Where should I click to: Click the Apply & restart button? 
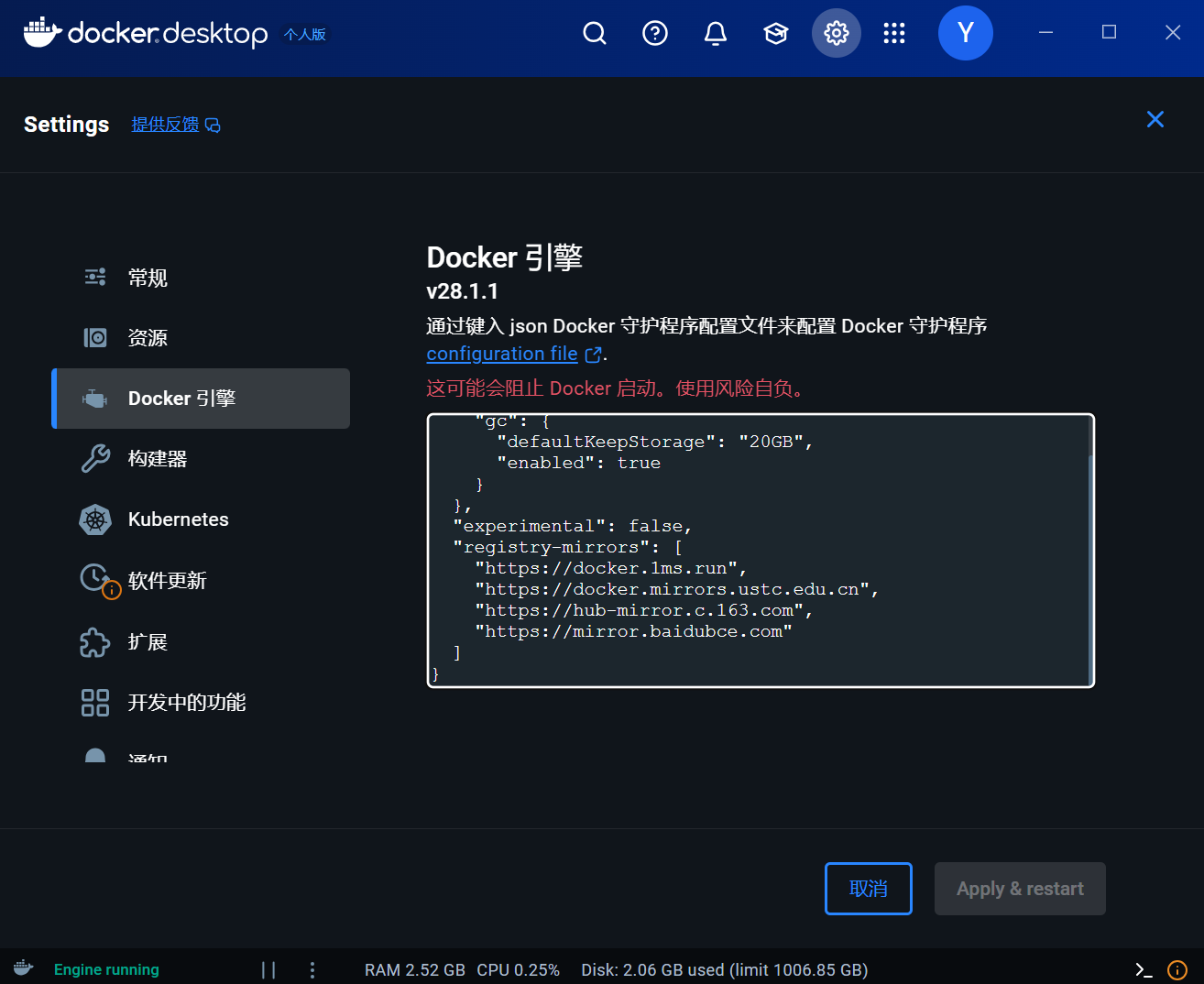1020,889
